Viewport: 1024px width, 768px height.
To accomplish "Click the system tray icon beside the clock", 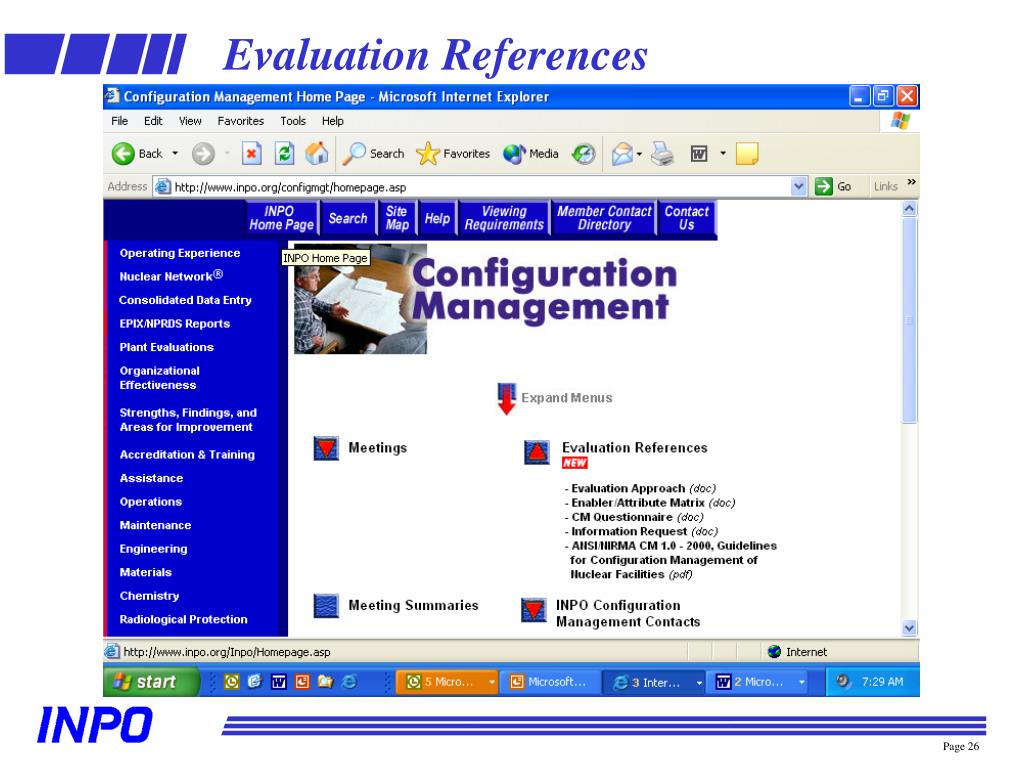I will point(843,681).
